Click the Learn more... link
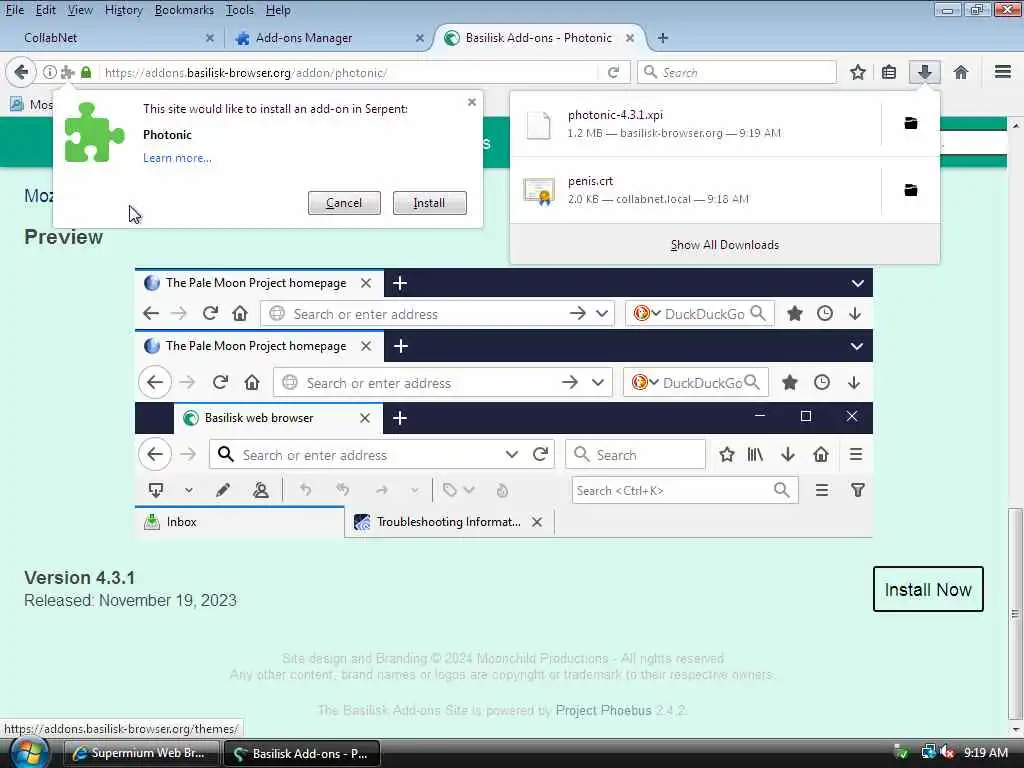1024x768 pixels. (177, 158)
